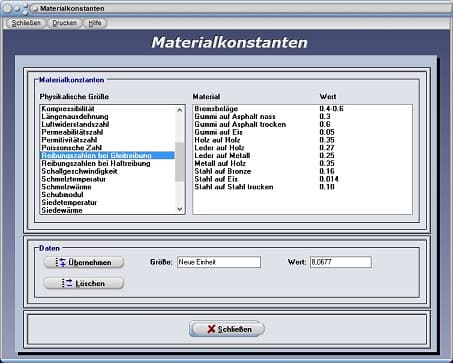Image resolution: width=453 pixels, height=363 pixels.
Task: Select Gummi auf Asphalt nass row
Action: pos(303,116)
